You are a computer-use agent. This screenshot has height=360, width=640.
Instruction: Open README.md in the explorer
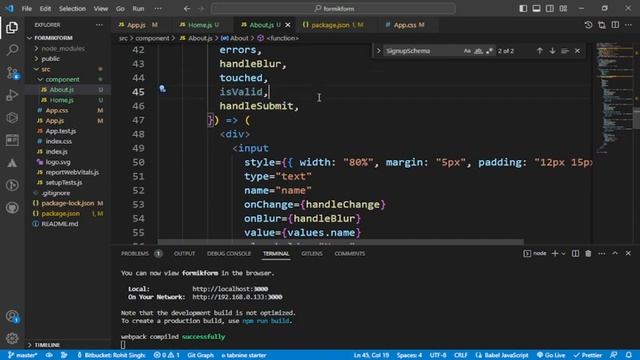[60, 224]
